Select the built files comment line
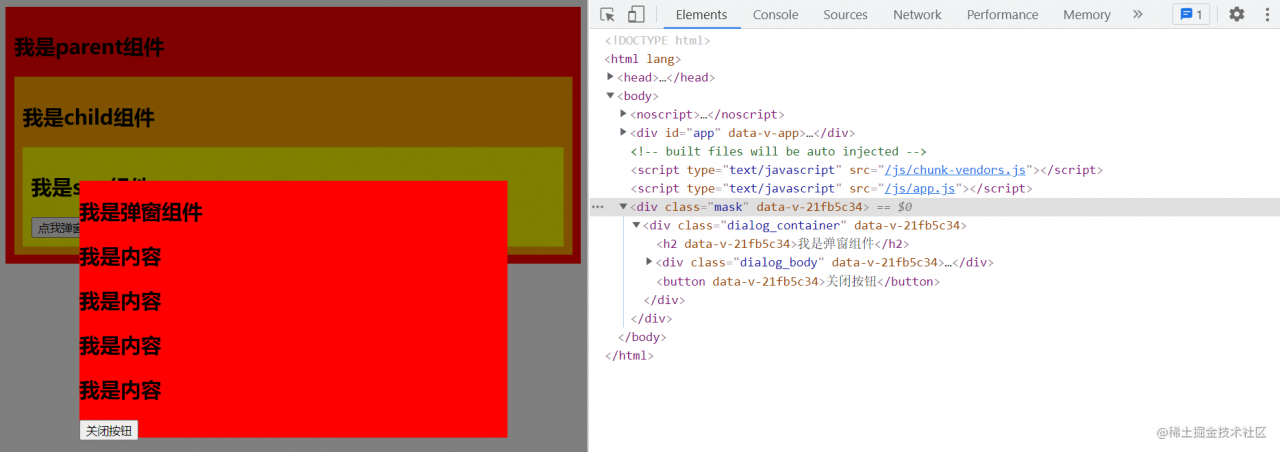 778,151
